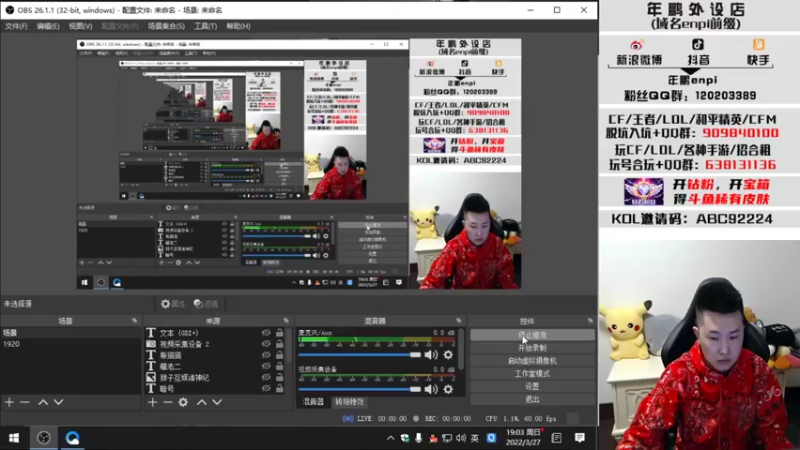The width and height of the screenshot is (800, 450).
Task: Click the OBS preview canvas
Action: tap(299, 164)
